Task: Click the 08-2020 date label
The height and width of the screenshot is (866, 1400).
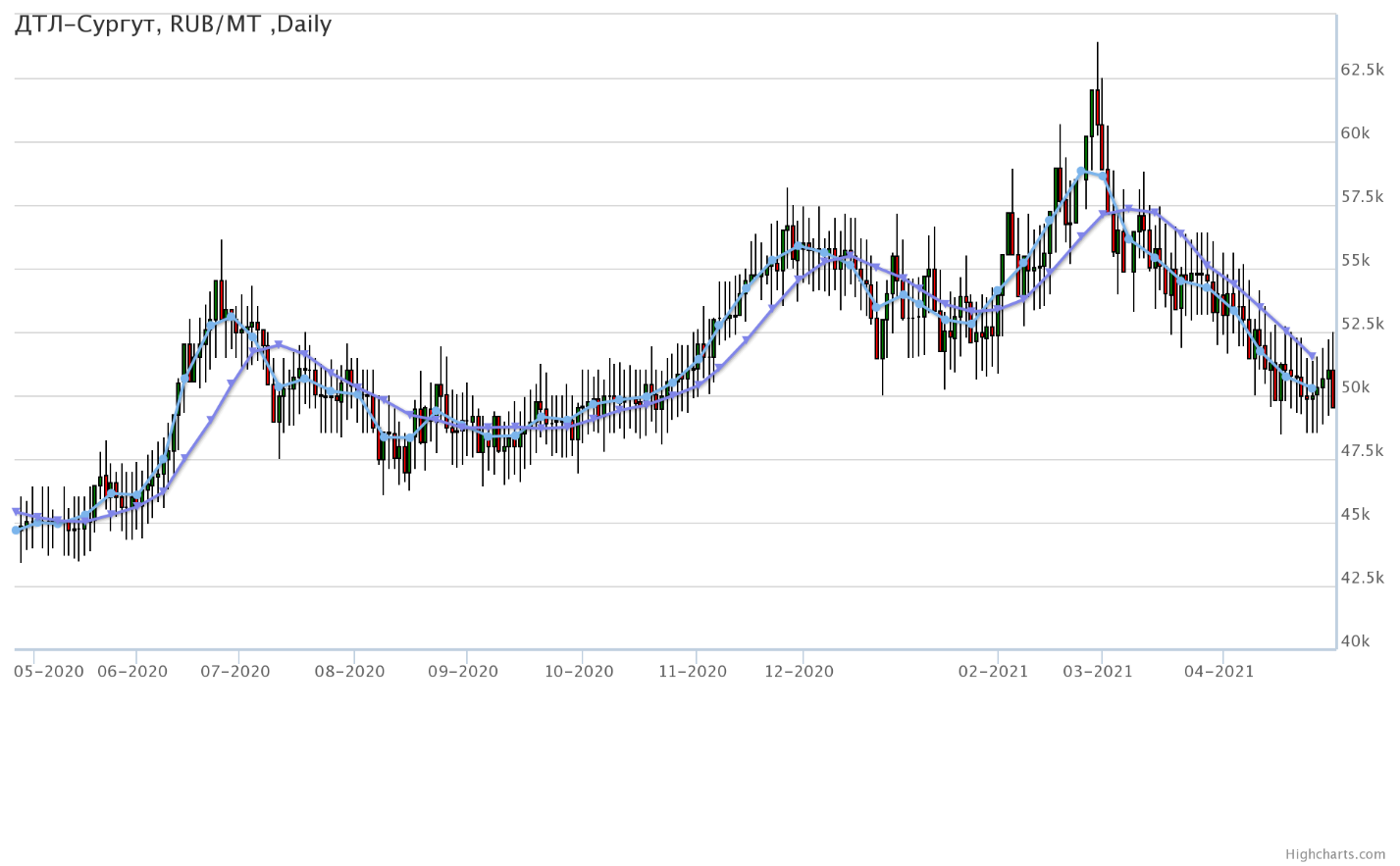Action: click(350, 672)
